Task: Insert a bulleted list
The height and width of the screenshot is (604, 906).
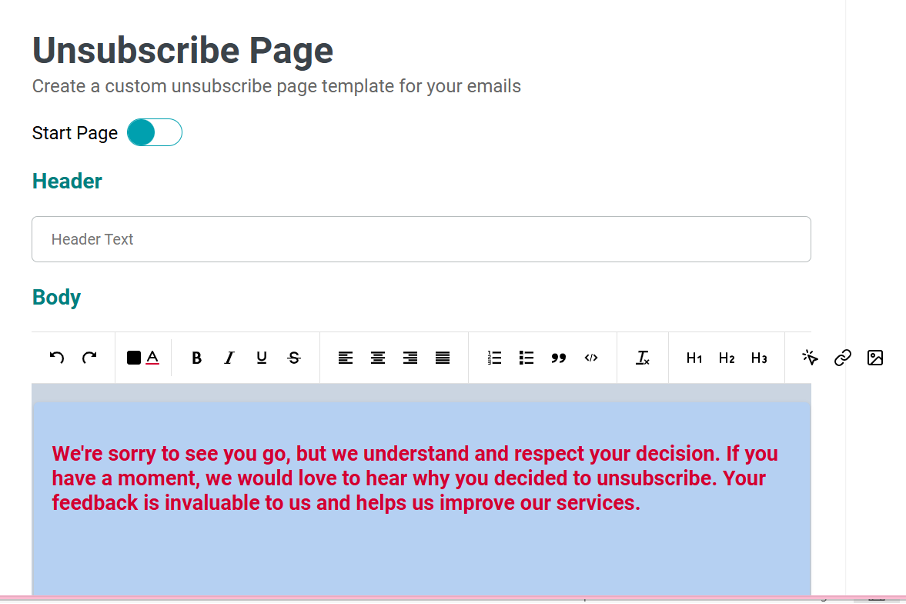Action: click(526, 358)
